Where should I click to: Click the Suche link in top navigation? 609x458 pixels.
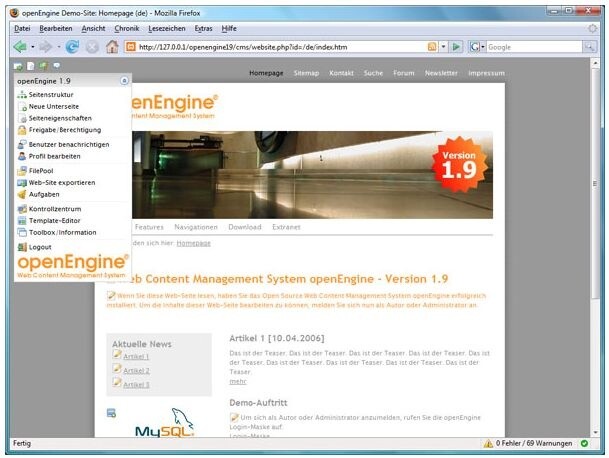pyautogui.click(x=373, y=73)
